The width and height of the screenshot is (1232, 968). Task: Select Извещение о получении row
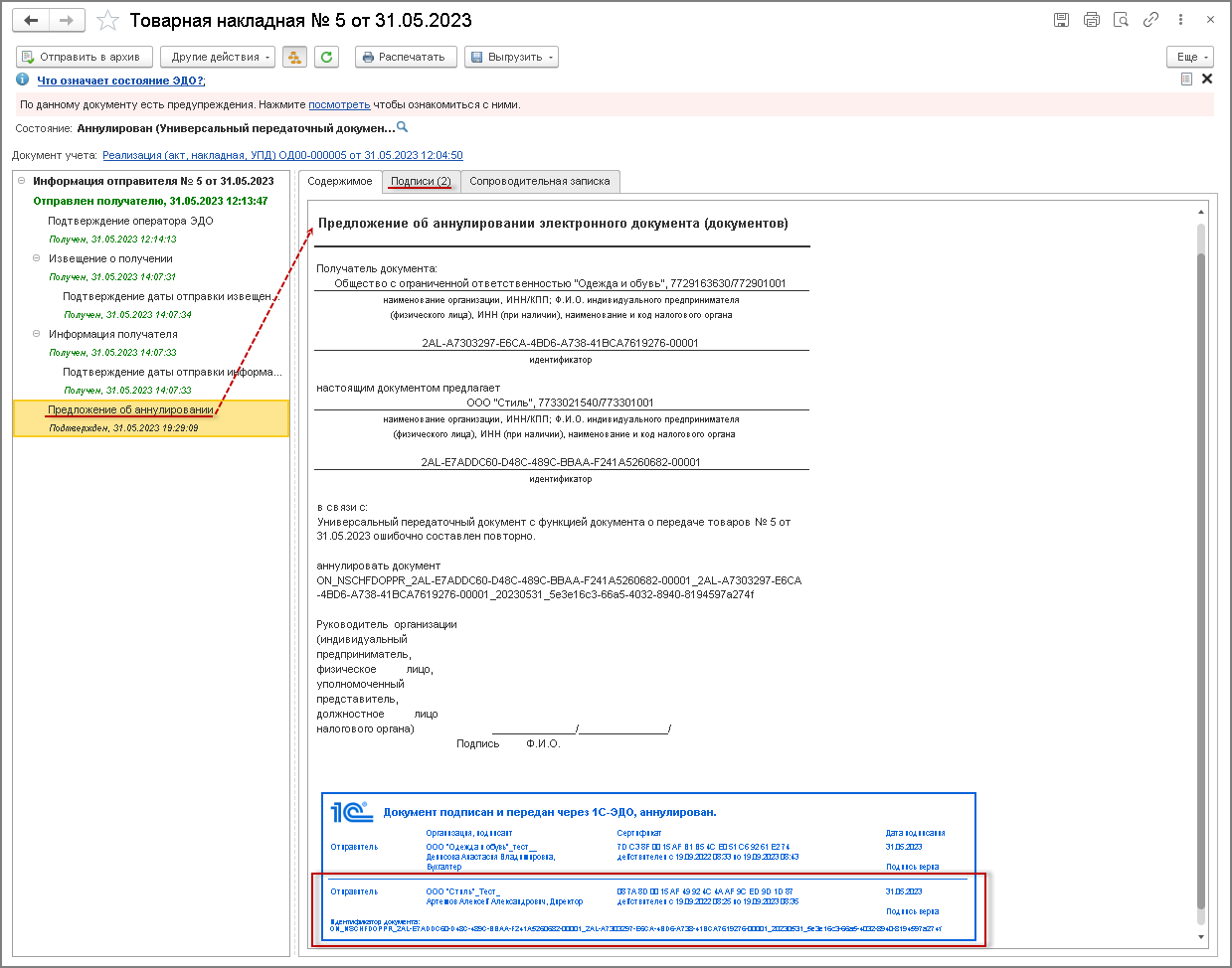pyautogui.click(x=110, y=258)
